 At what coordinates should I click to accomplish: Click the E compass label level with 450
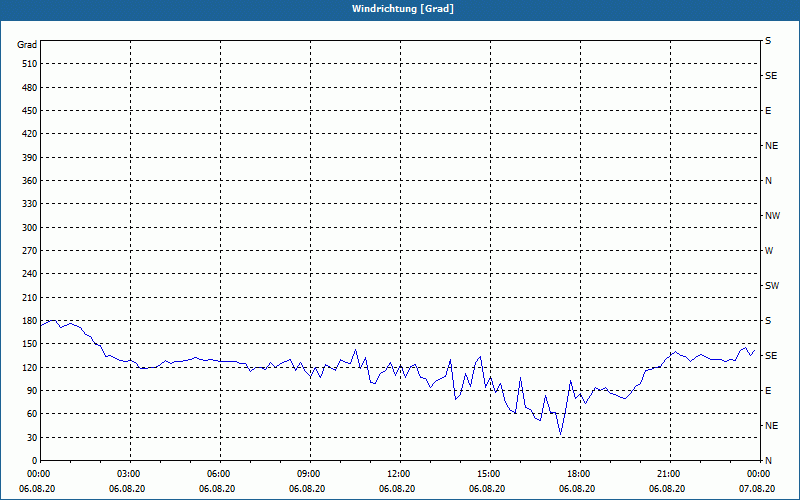[768, 111]
